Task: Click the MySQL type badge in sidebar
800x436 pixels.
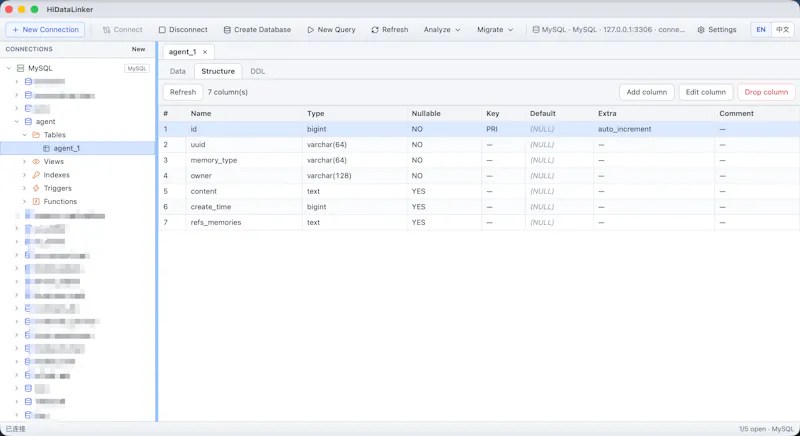Action: click(137, 68)
